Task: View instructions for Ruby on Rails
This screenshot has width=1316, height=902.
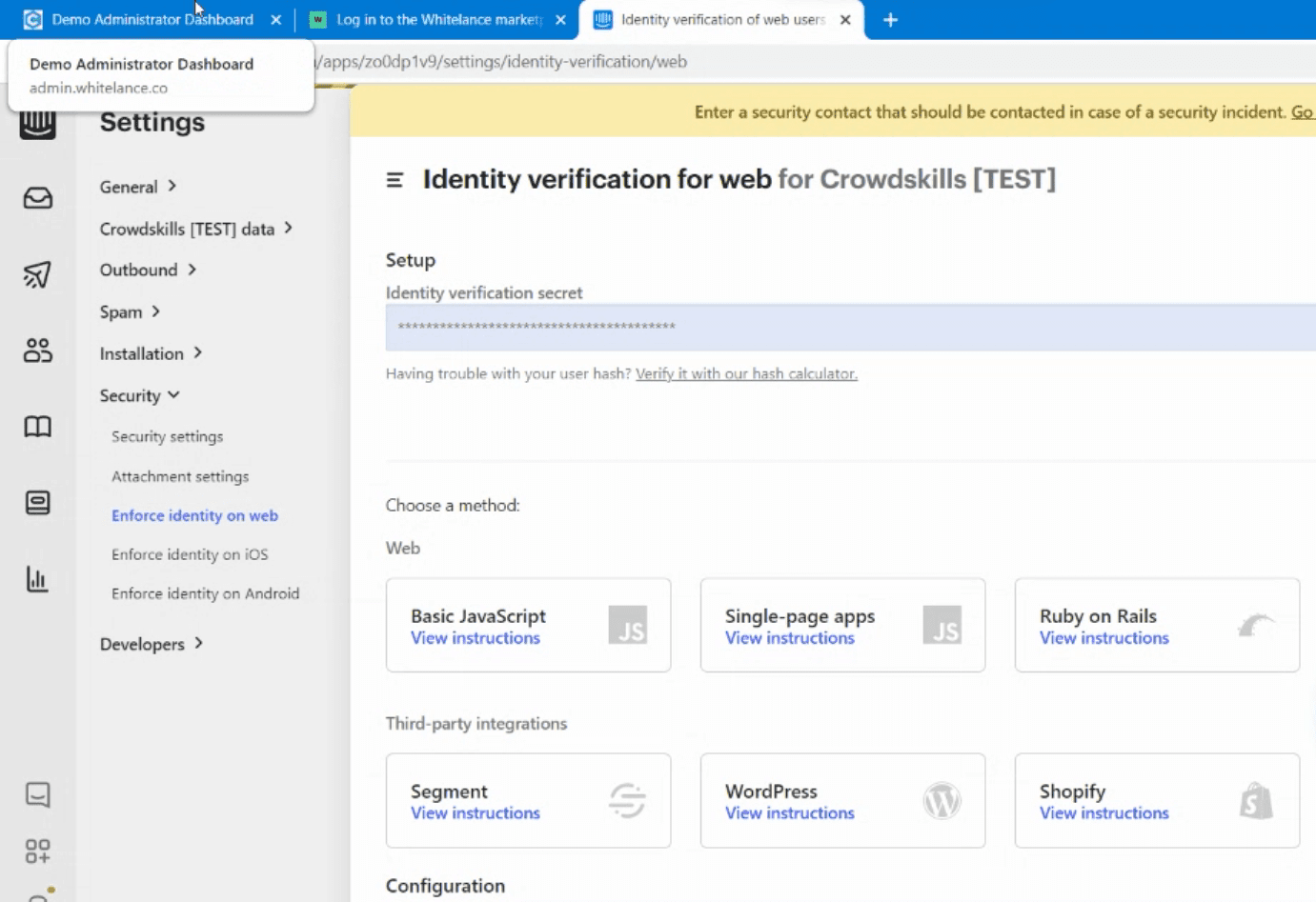Action: [x=1104, y=638]
